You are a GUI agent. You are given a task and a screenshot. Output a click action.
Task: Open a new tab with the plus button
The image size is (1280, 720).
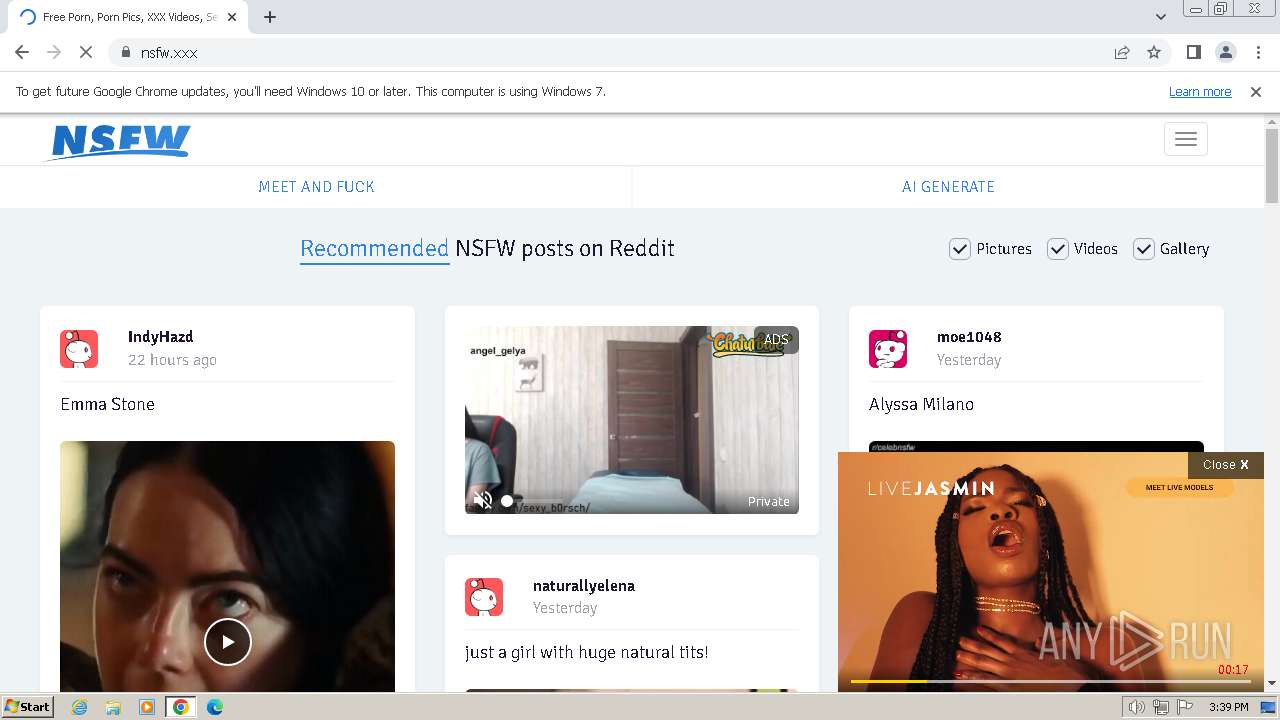(270, 17)
